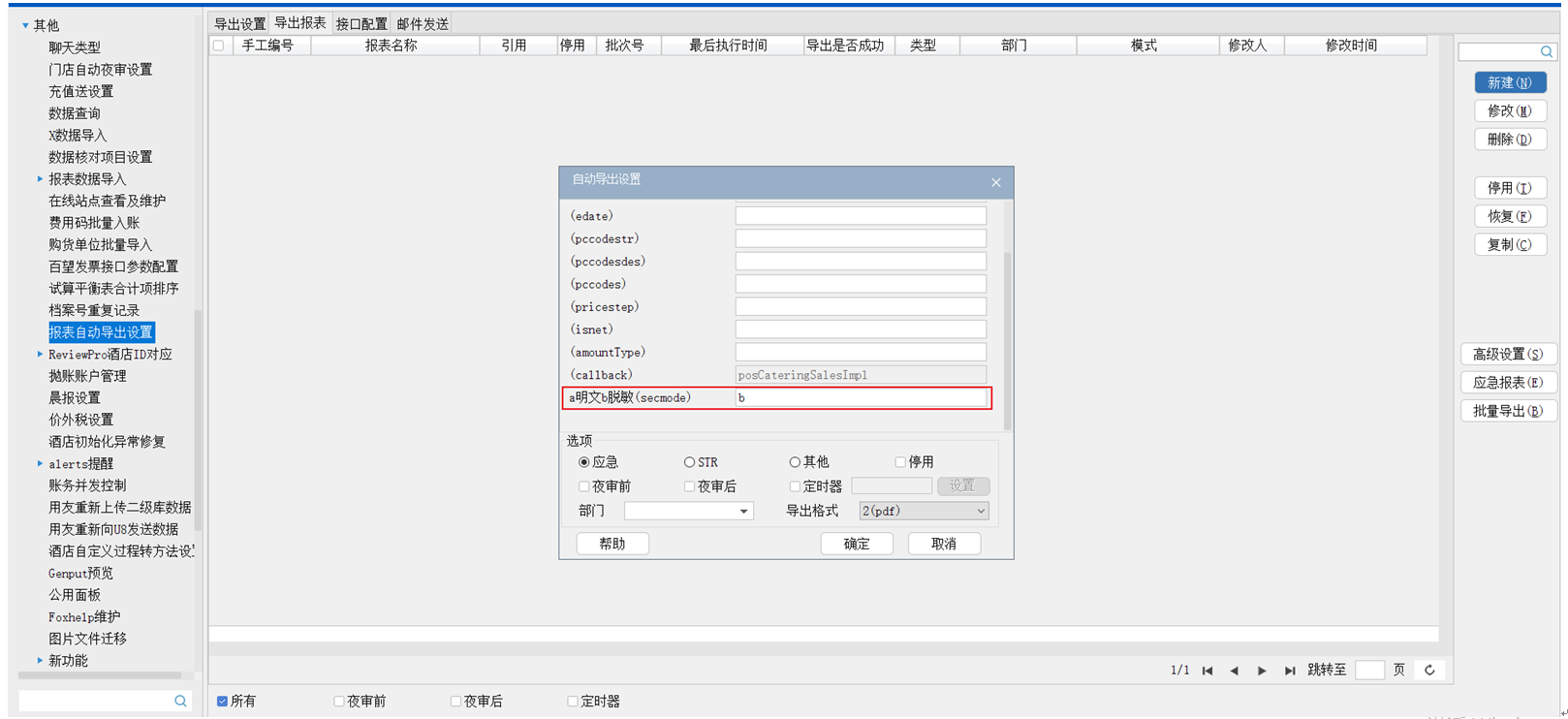Switch to the 接口配置 tab
Image resolution: width=1568 pixels, height=719 pixels.
361,24
